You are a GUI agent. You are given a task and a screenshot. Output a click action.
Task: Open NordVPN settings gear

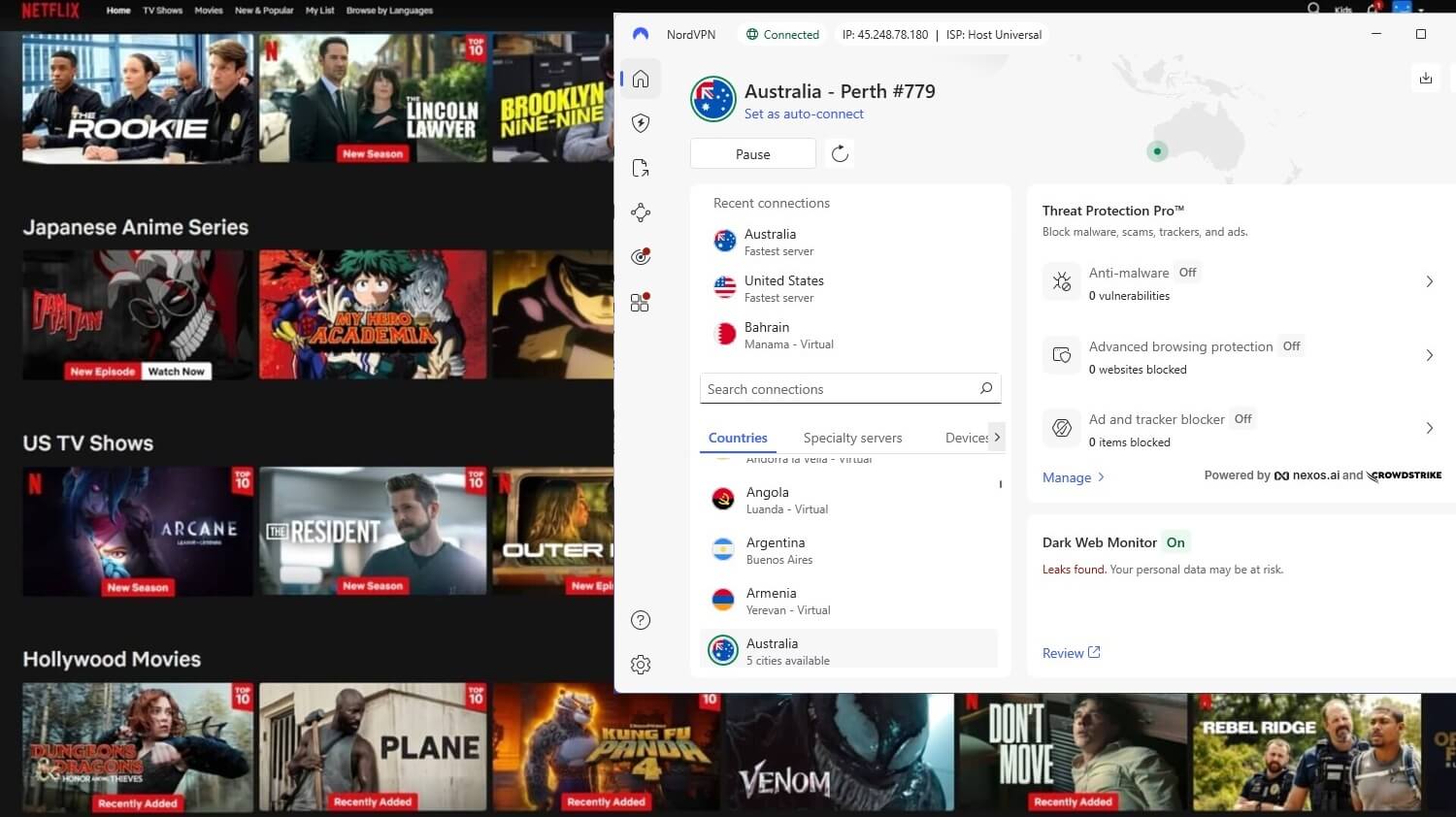[x=641, y=664]
